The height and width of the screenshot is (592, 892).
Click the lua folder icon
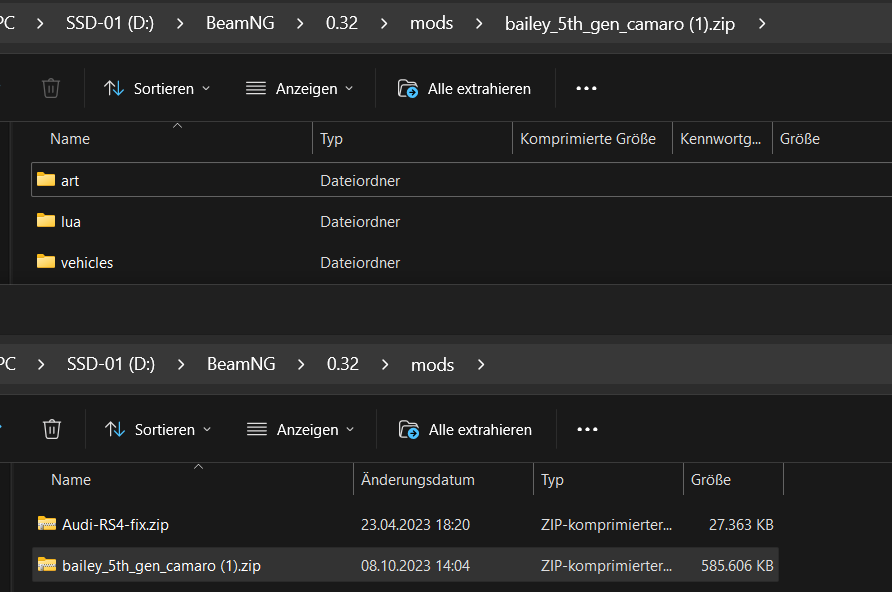[x=46, y=220]
